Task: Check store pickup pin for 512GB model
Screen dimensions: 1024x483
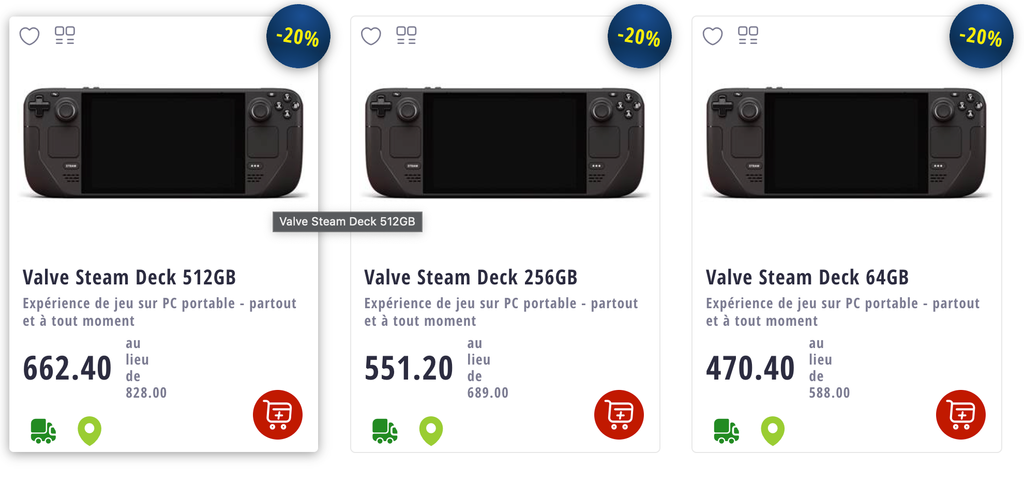Action: (89, 431)
